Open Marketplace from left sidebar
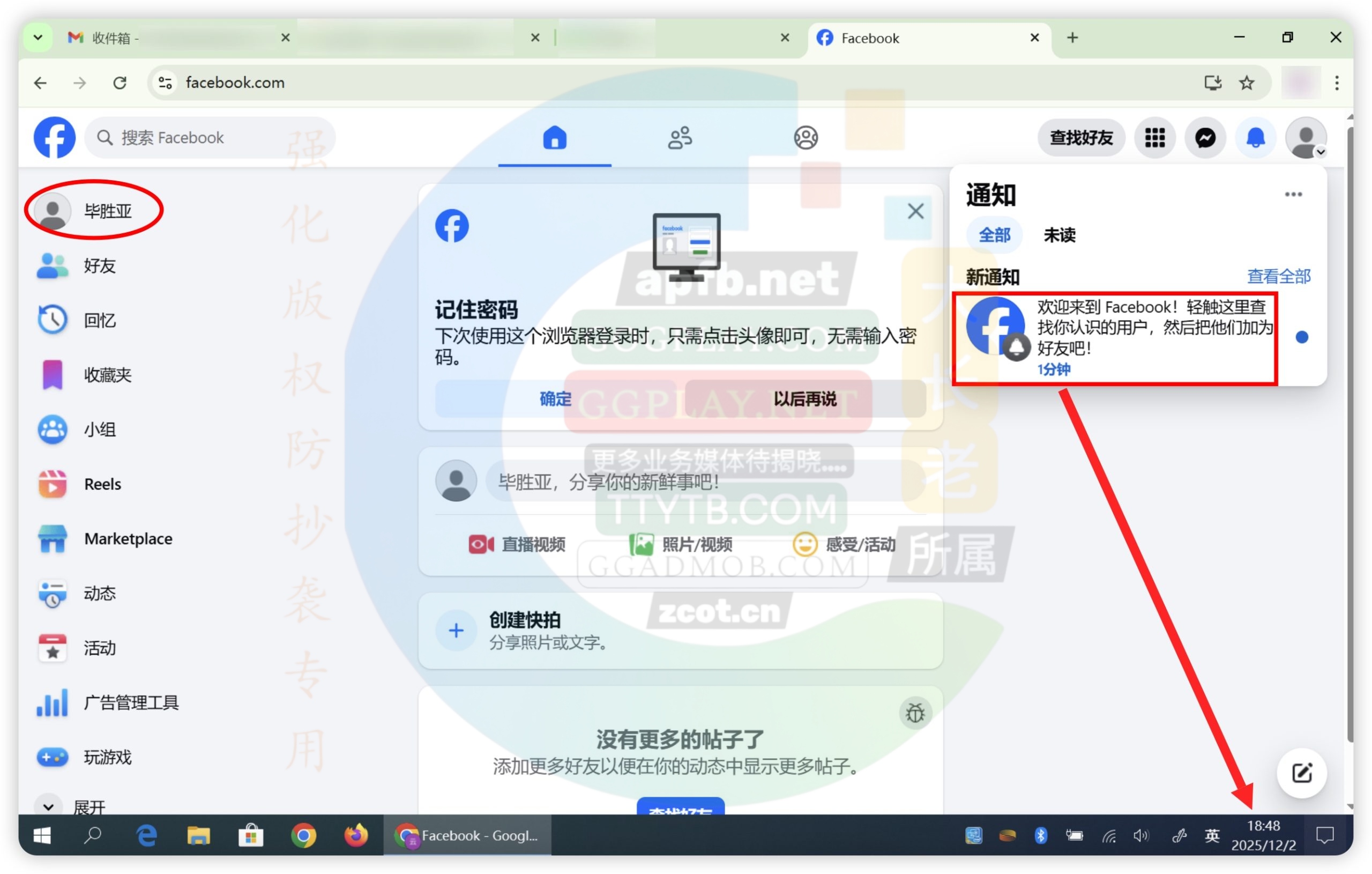This screenshot has height=874, width=1372. [128, 538]
